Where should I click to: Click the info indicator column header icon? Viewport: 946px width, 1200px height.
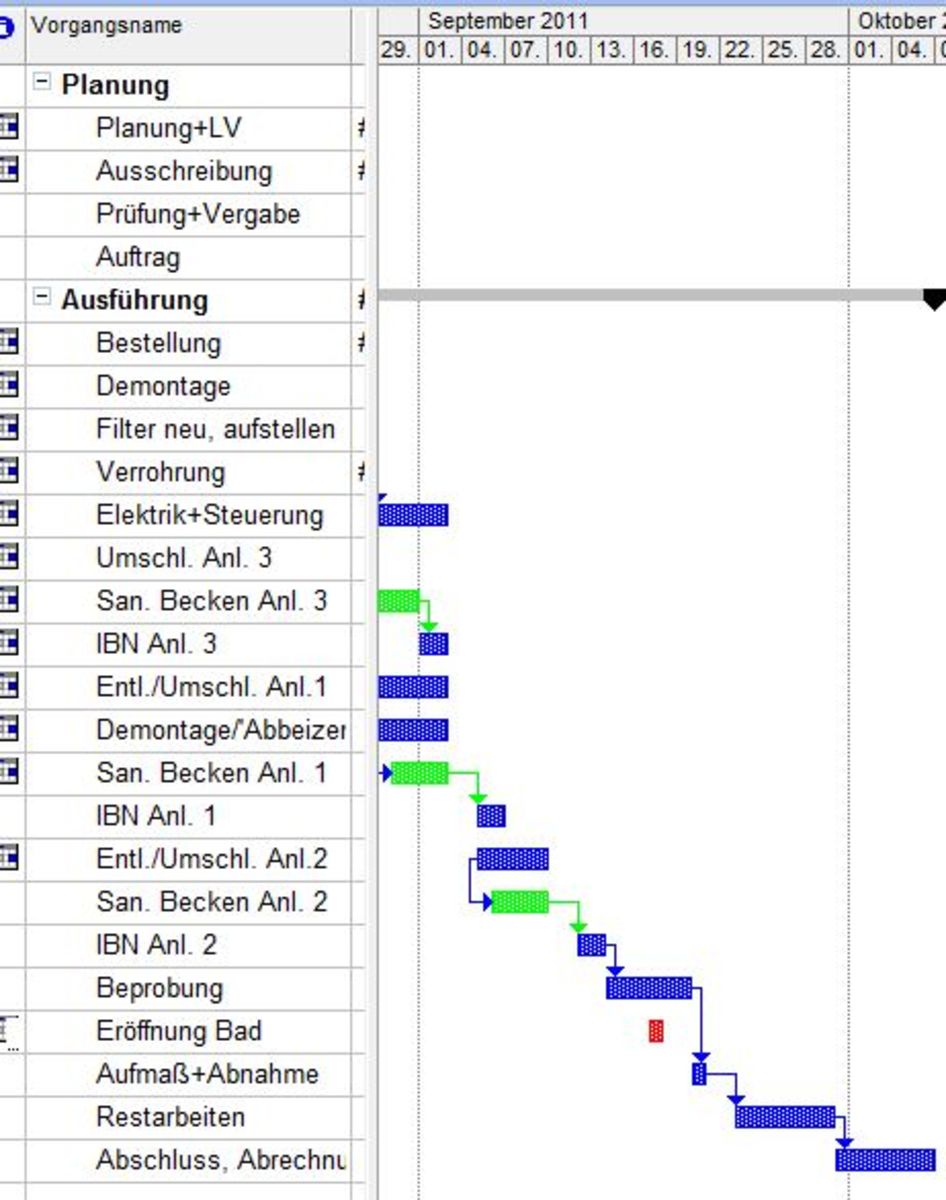(x=8, y=25)
